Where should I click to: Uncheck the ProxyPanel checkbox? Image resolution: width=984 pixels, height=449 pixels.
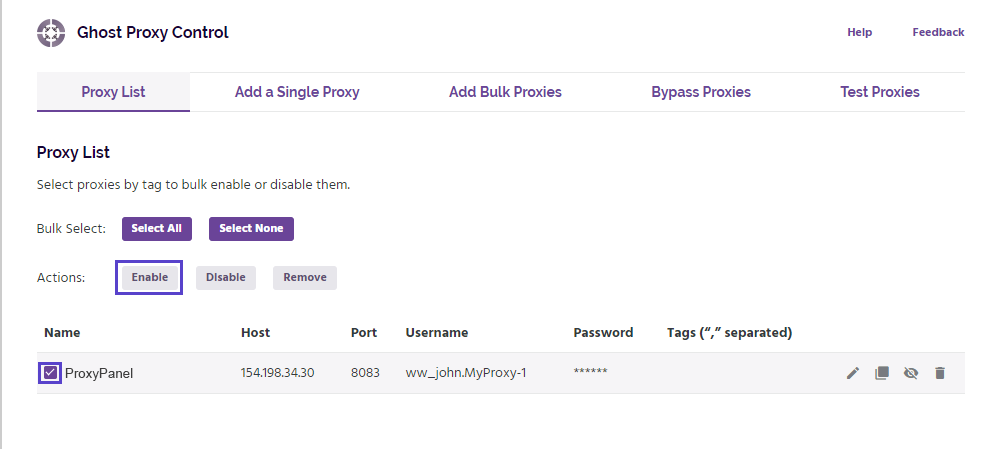pos(50,373)
